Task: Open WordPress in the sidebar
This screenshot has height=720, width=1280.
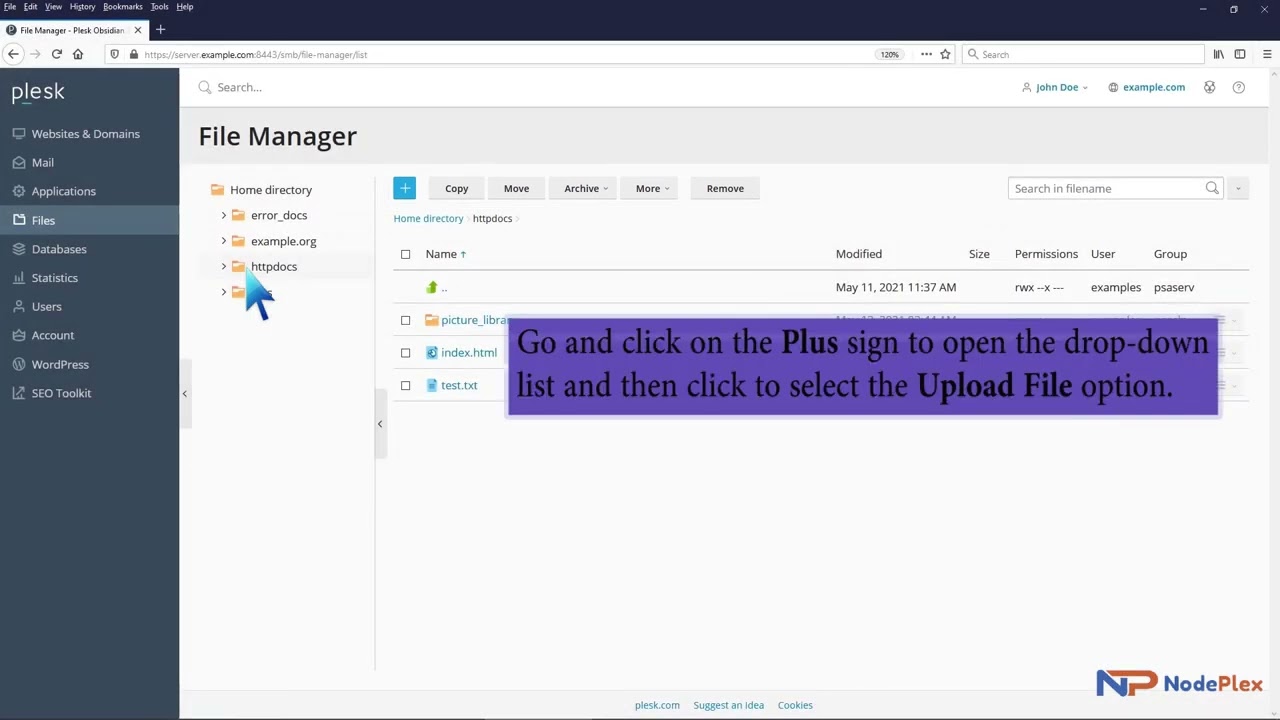Action: tap(60, 364)
